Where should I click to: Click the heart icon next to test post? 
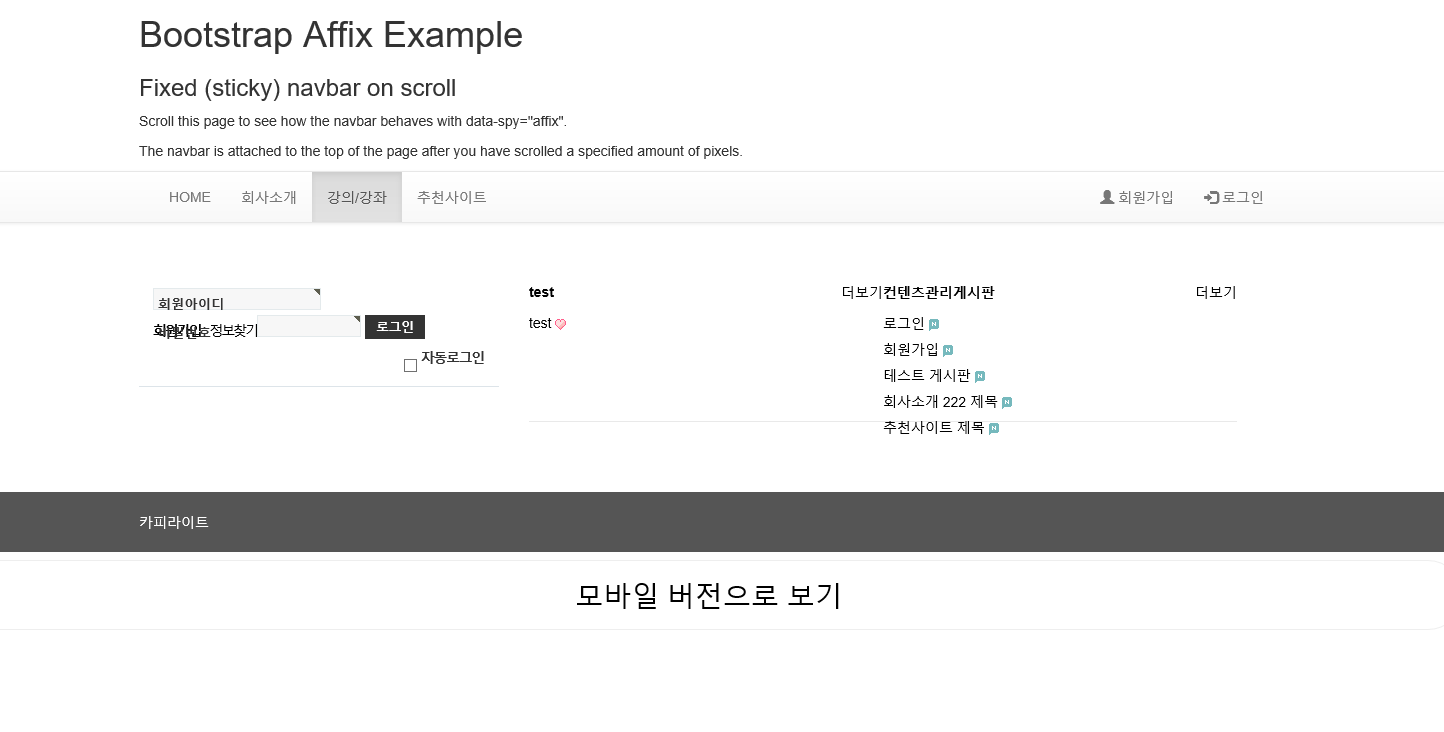(560, 324)
